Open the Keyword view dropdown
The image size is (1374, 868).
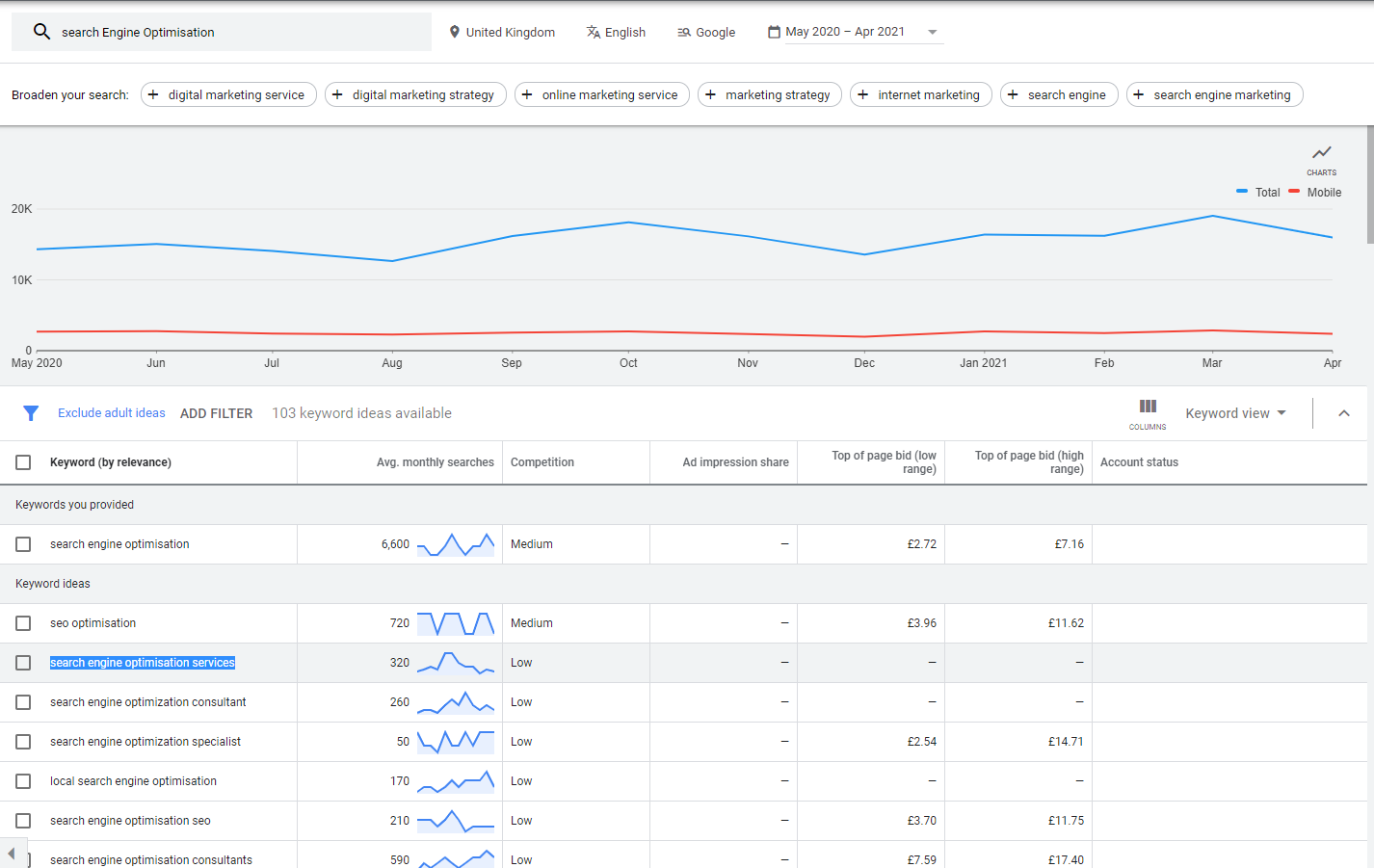(x=1235, y=413)
